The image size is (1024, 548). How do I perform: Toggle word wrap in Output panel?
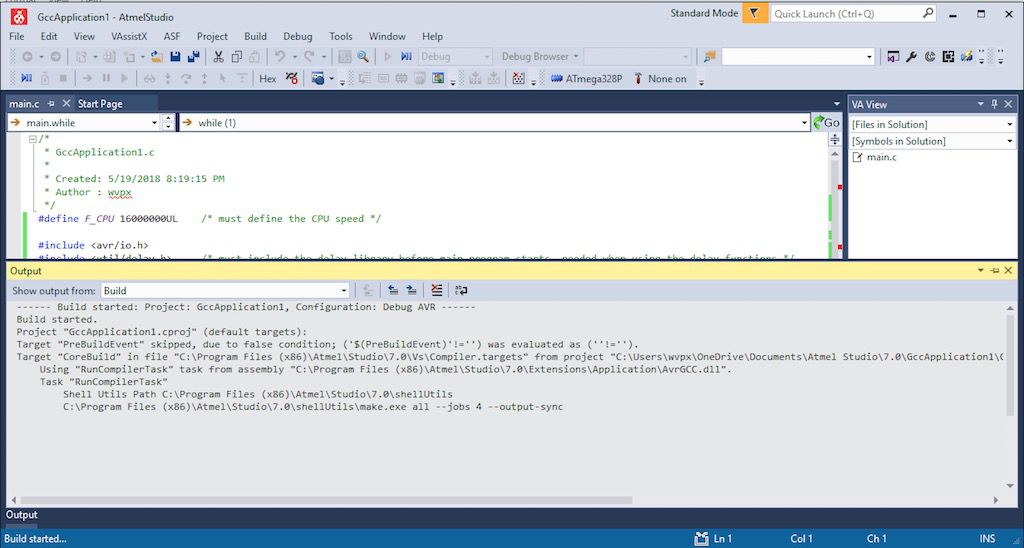point(461,290)
